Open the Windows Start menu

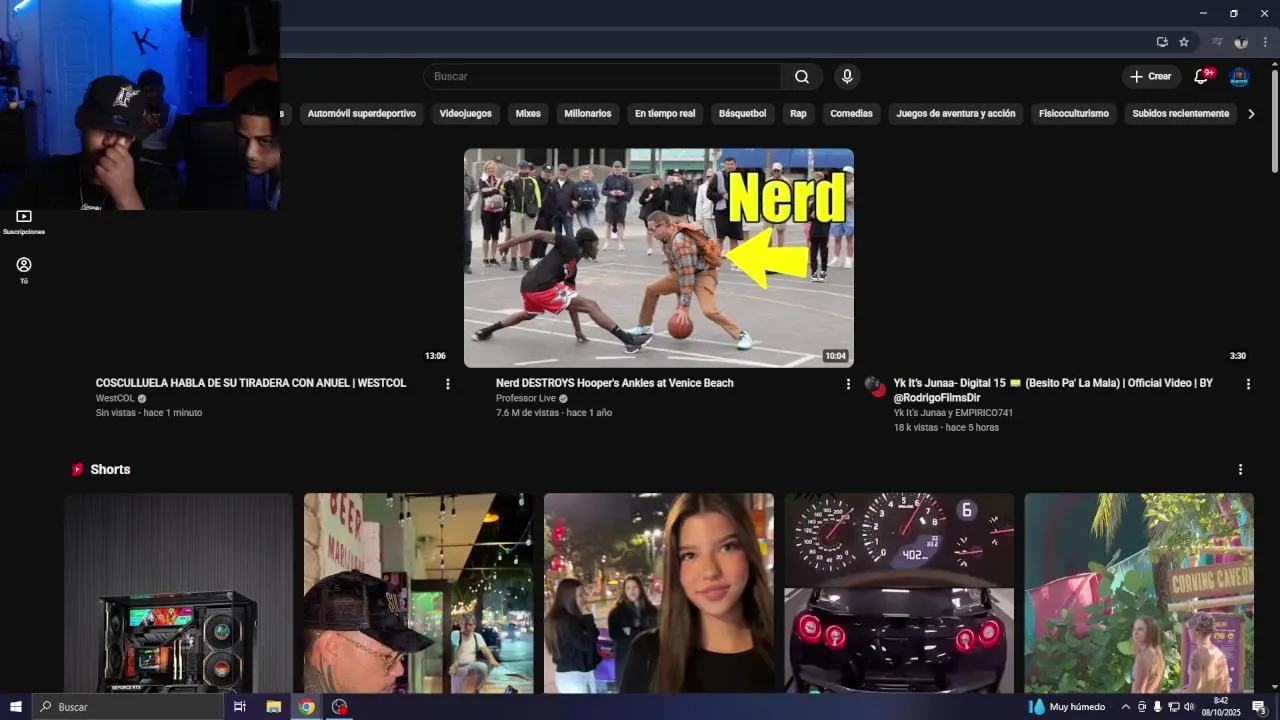tap(16, 707)
